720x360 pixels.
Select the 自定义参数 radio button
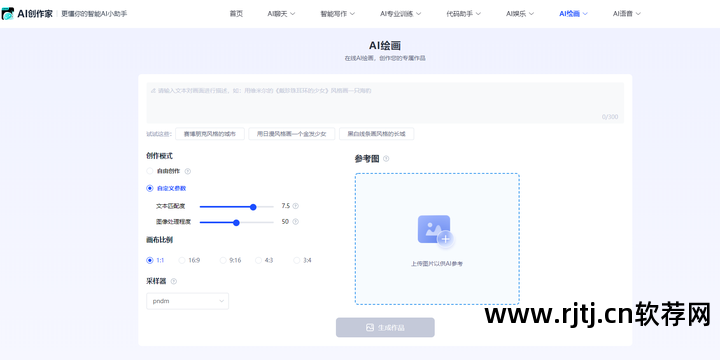[150, 188]
